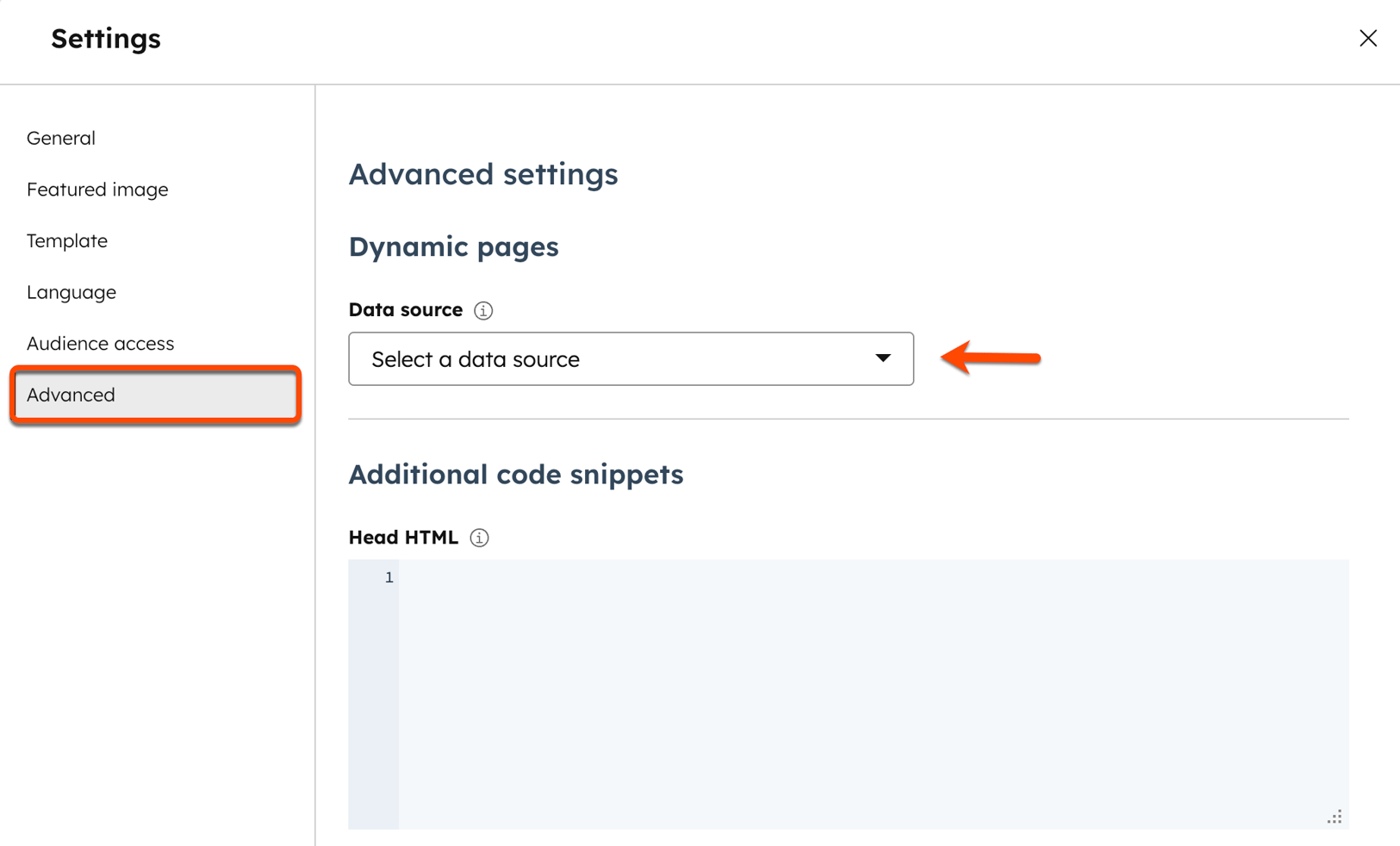The height and width of the screenshot is (846, 1400).
Task: Close the Settings dialog with X
Action: (x=1367, y=38)
